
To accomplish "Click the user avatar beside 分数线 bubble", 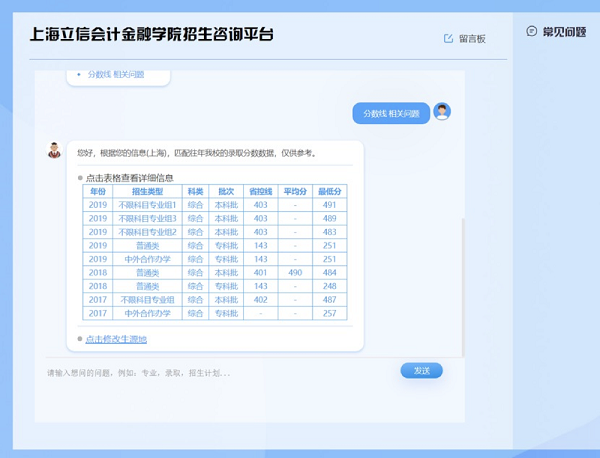I will tap(442, 112).
